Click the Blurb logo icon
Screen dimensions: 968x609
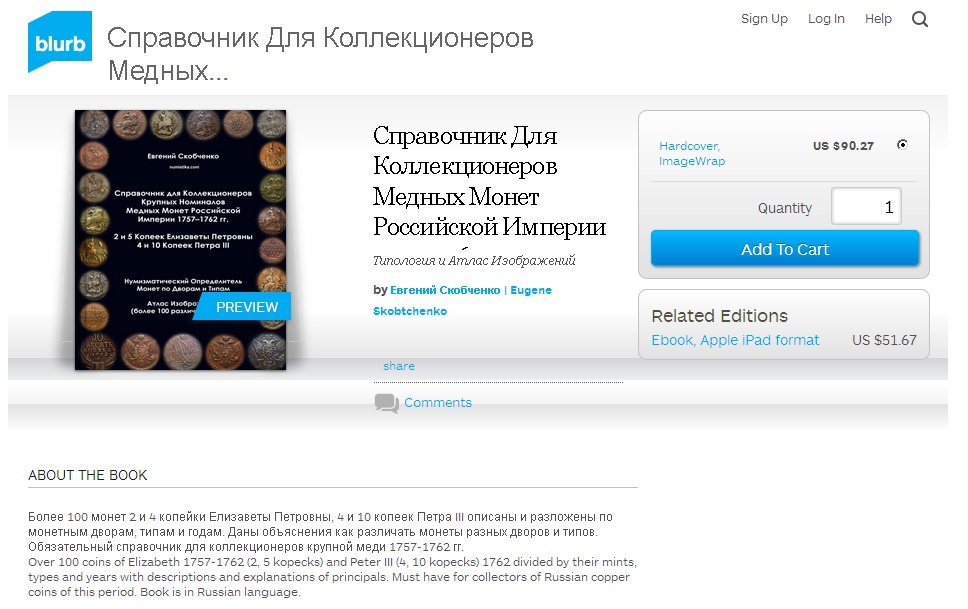click(60, 41)
